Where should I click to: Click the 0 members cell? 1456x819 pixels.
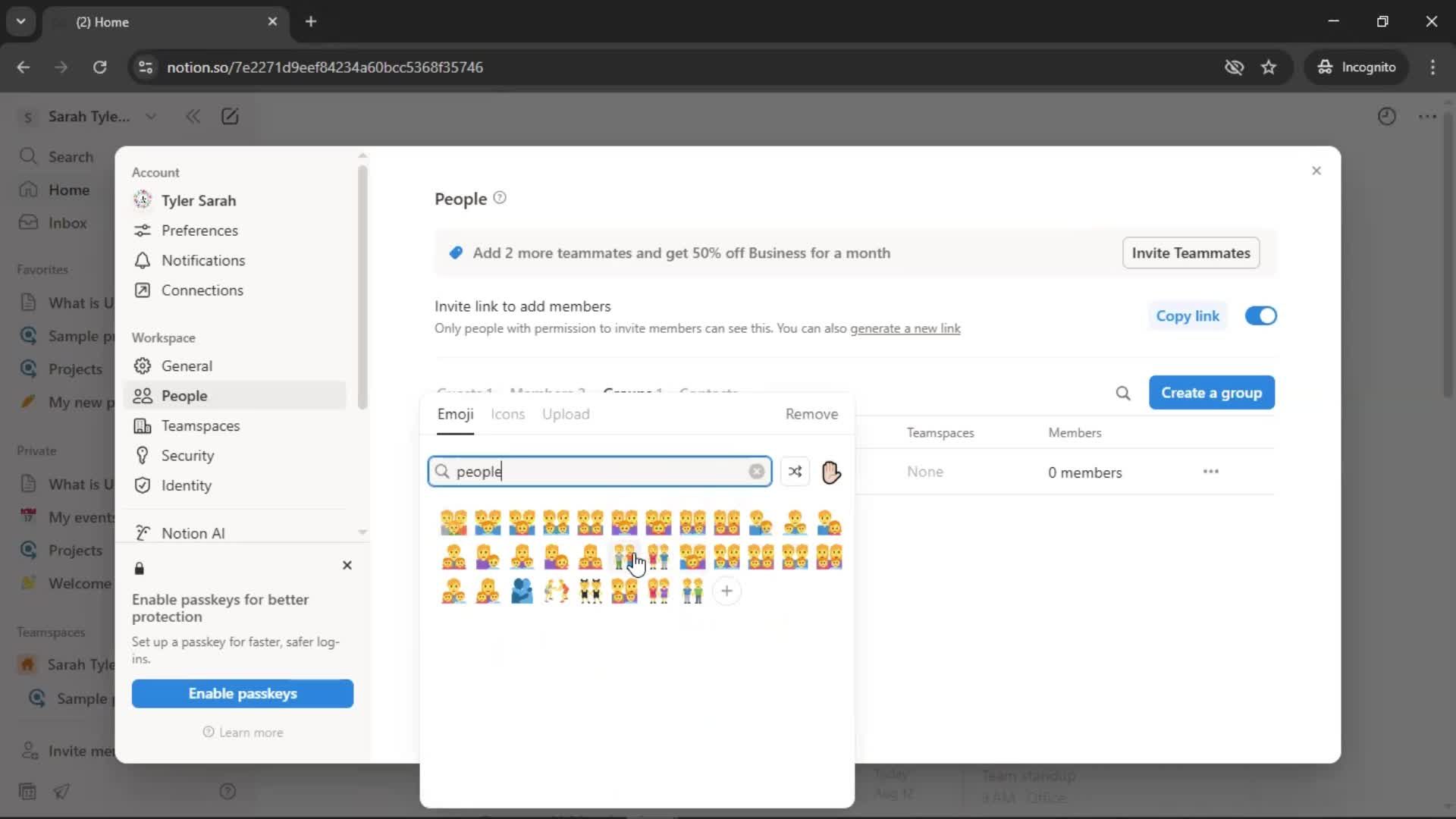[1084, 472]
